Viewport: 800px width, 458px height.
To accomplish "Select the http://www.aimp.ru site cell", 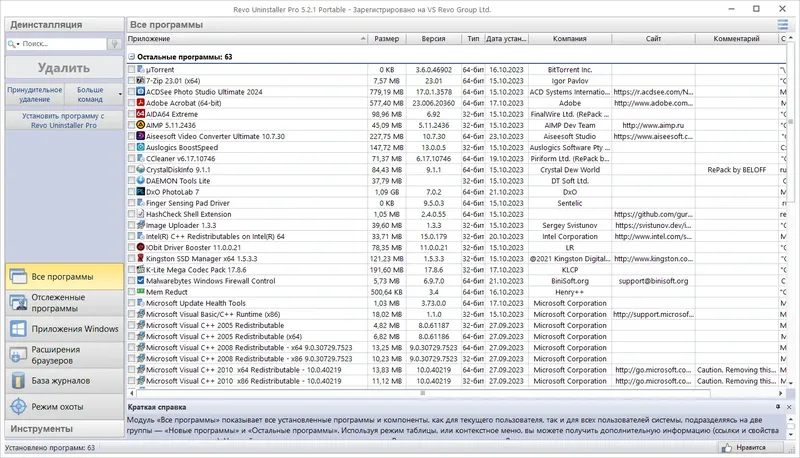I will click(653, 125).
